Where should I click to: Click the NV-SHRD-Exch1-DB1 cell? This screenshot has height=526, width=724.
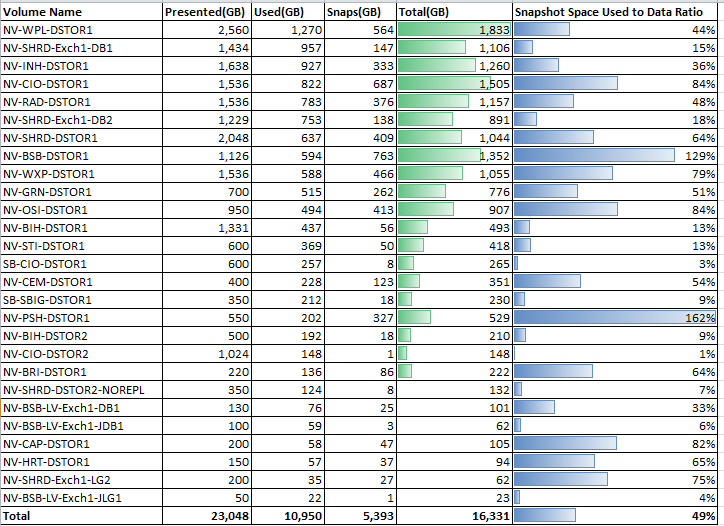(x=82, y=48)
